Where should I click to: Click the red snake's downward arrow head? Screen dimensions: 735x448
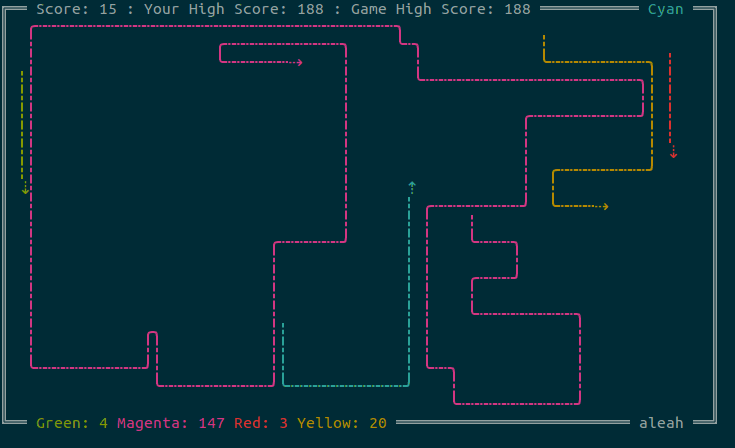(674, 154)
